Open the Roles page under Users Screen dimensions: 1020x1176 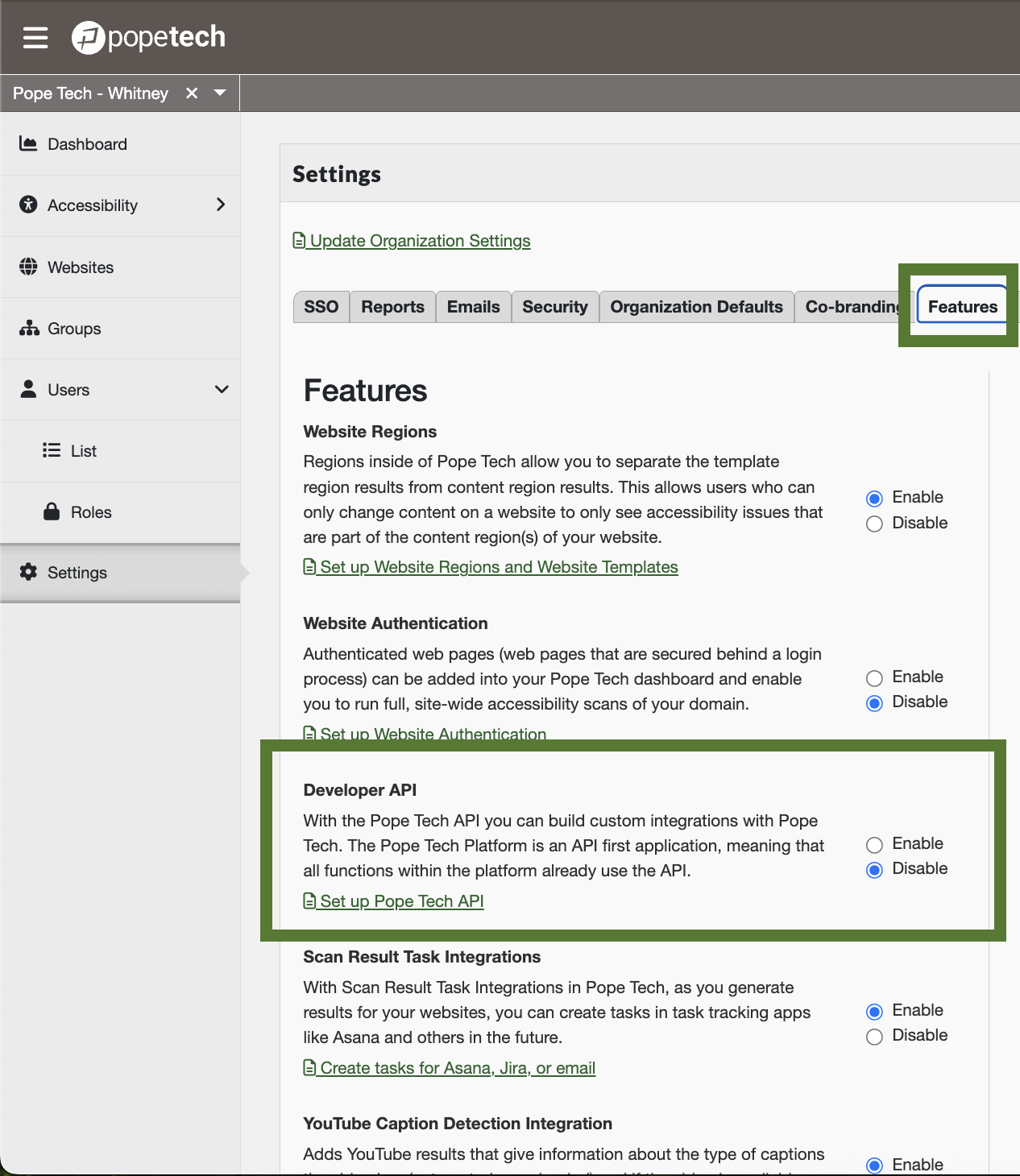point(121,512)
